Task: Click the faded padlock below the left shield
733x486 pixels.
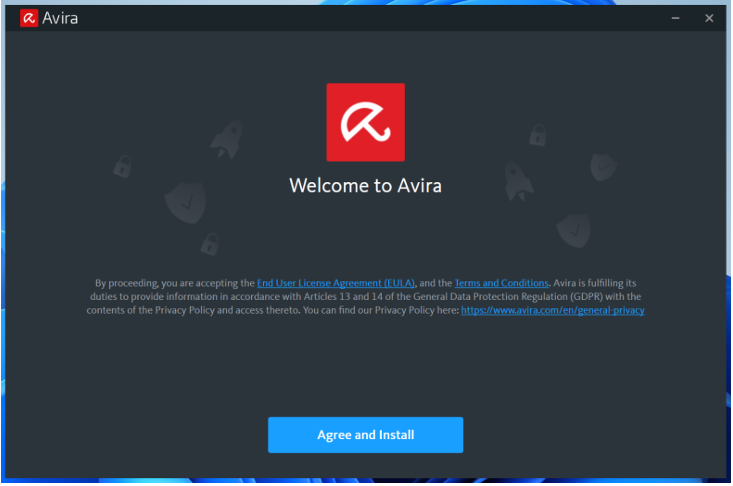Action: 210,242
